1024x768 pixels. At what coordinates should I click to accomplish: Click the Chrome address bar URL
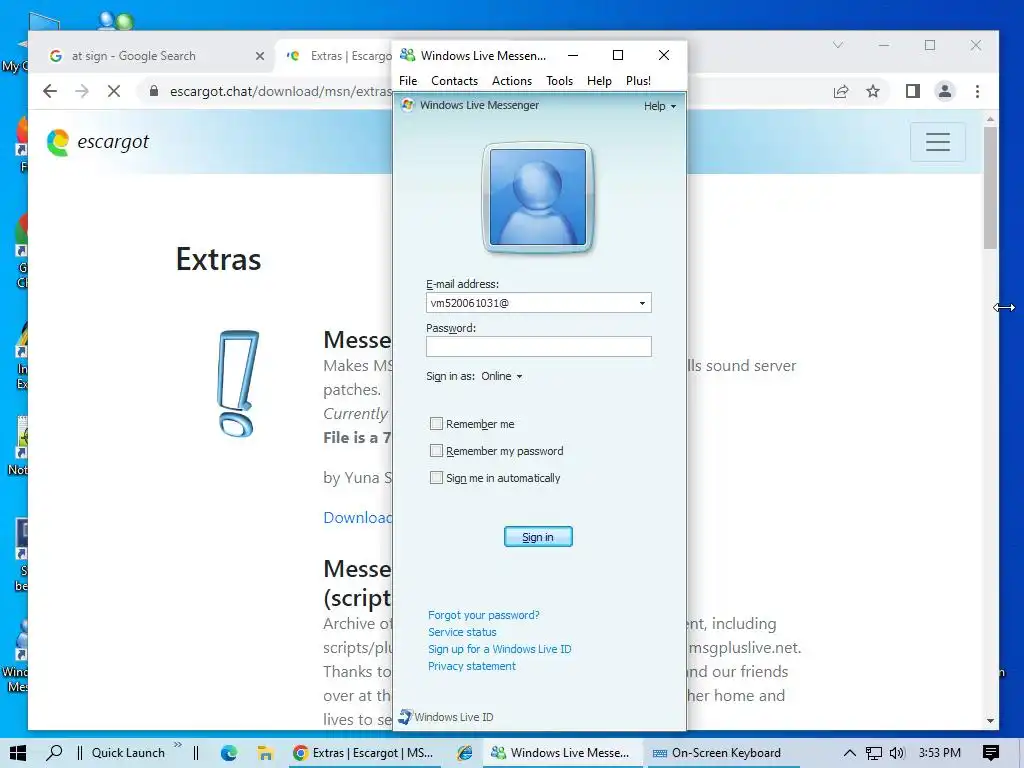pos(281,91)
